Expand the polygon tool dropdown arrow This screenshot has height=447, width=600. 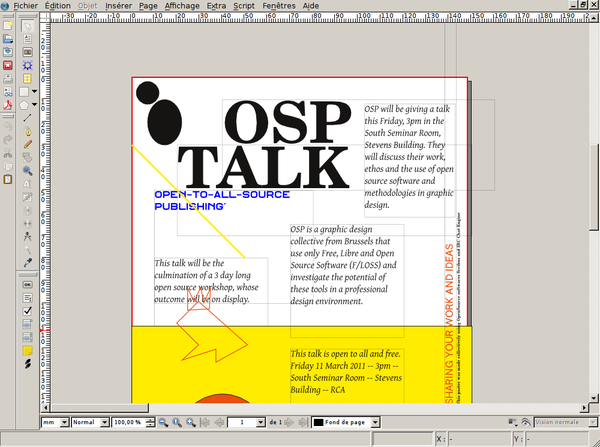coord(34,104)
